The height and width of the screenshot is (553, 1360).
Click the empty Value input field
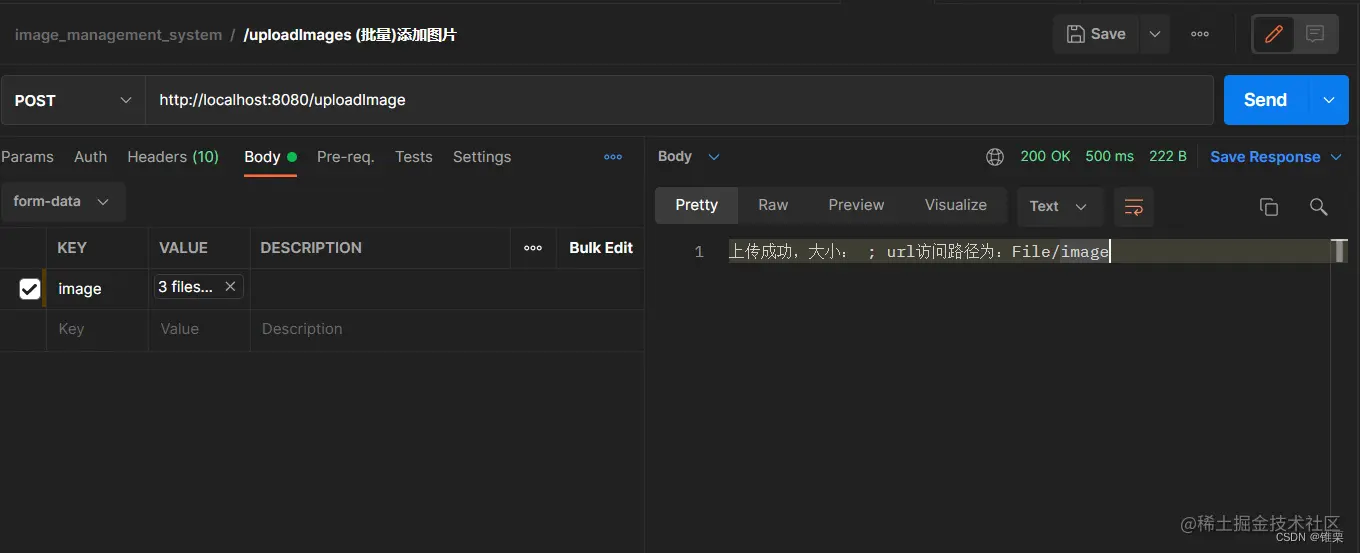click(x=199, y=329)
